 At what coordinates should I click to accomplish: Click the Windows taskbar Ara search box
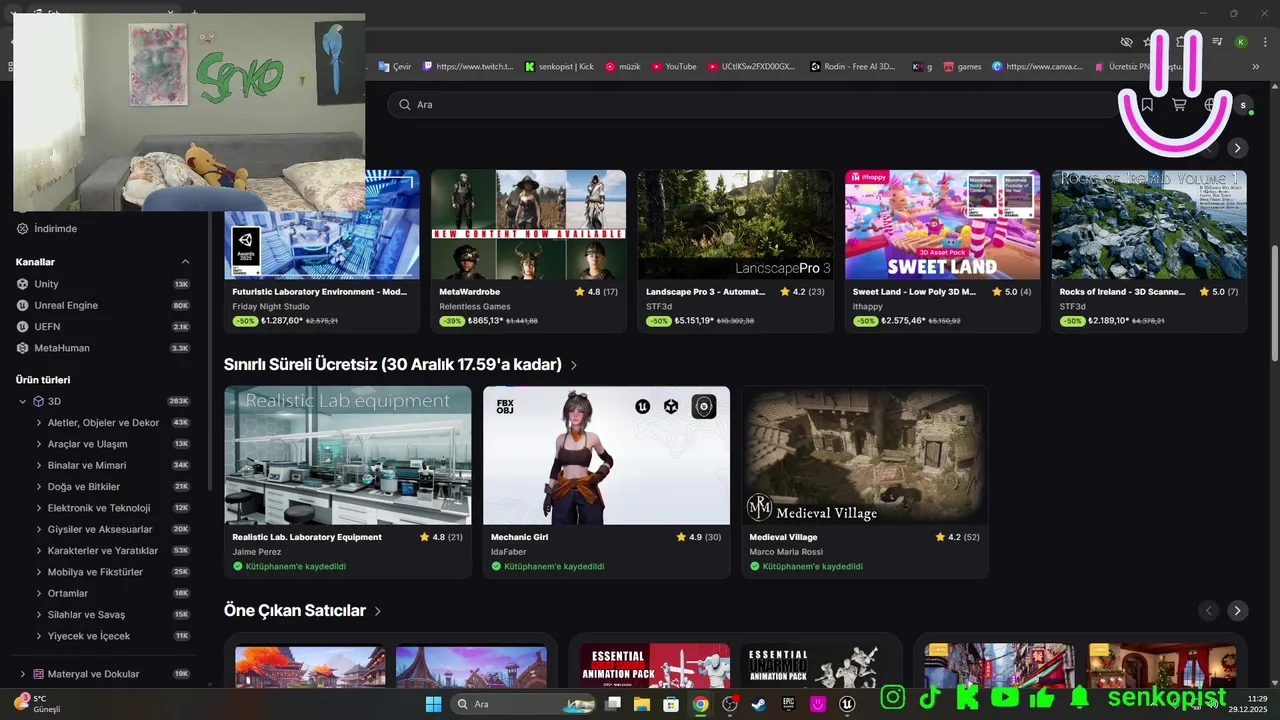pyautogui.click(x=524, y=704)
